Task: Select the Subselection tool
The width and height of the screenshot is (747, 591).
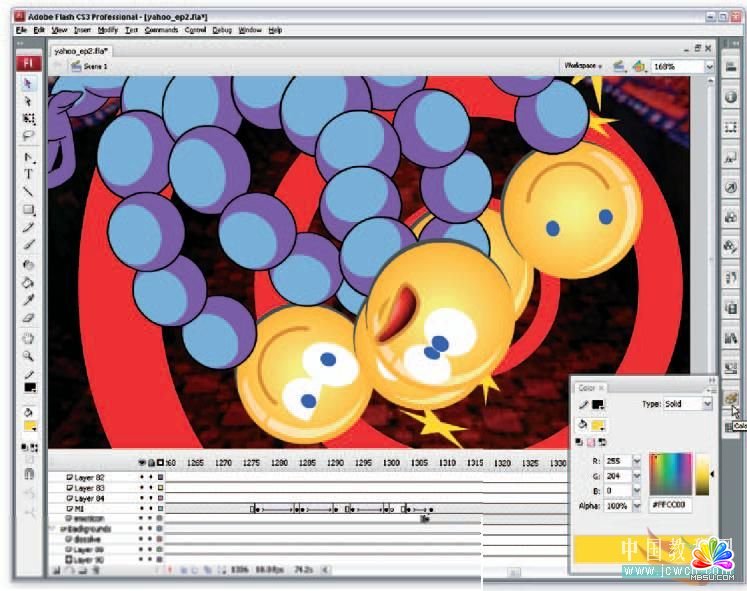Action: point(29,101)
